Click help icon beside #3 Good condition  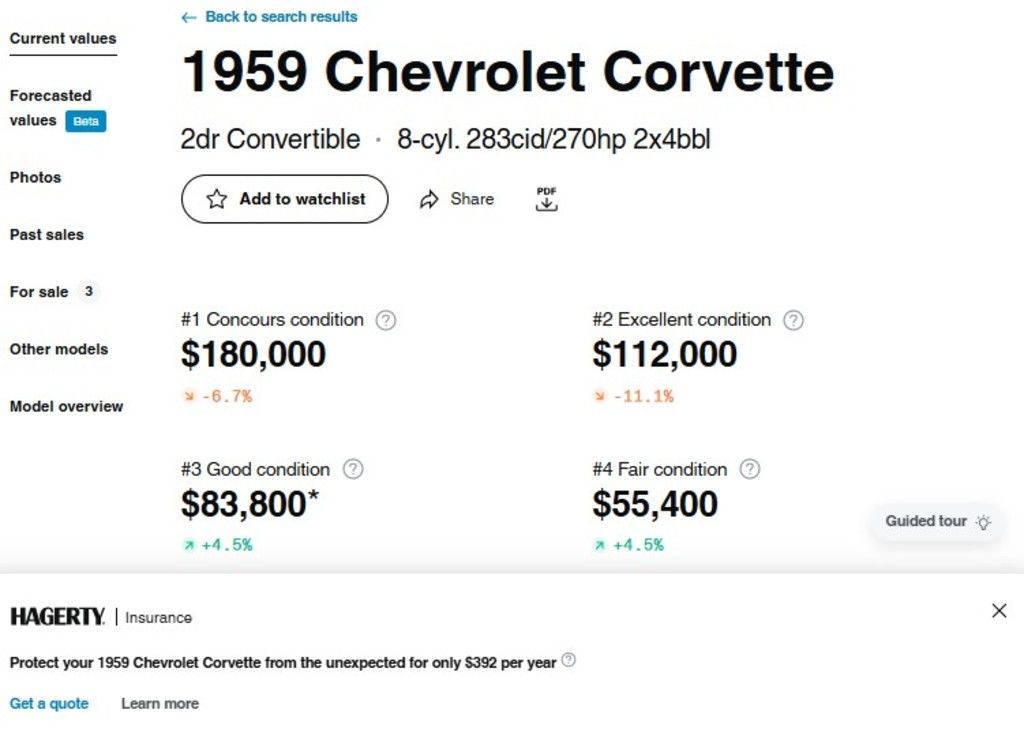[x=353, y=469]
